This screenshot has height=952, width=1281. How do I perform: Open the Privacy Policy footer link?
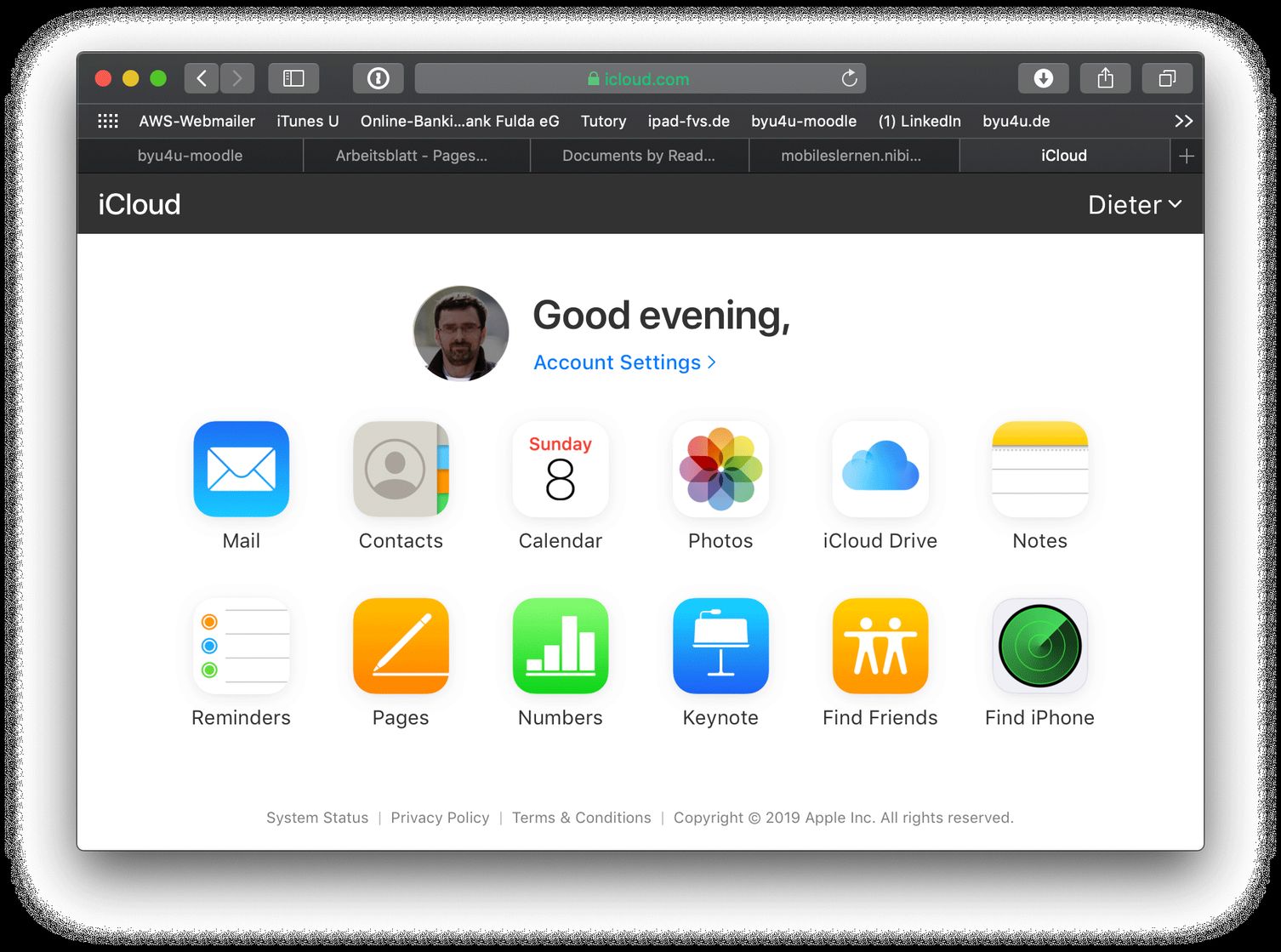tap(440, 818)
